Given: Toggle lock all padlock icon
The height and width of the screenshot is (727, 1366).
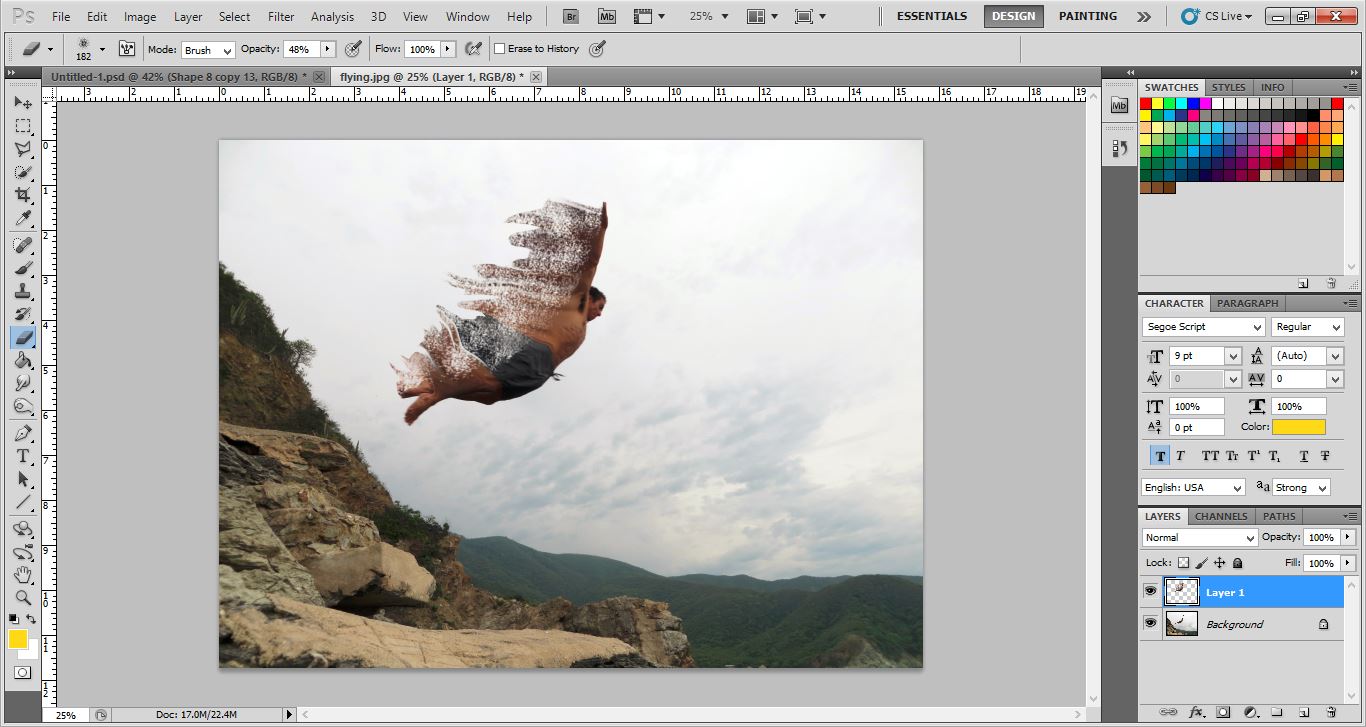Looking at the screenshot, I should (x=1237, y=563).
